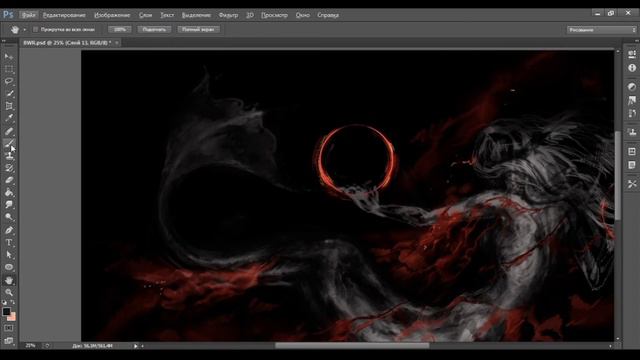The height and width of the screenshot is (360, 640).
Task: Select the Magic Wand tool
Action: (9, 93)
